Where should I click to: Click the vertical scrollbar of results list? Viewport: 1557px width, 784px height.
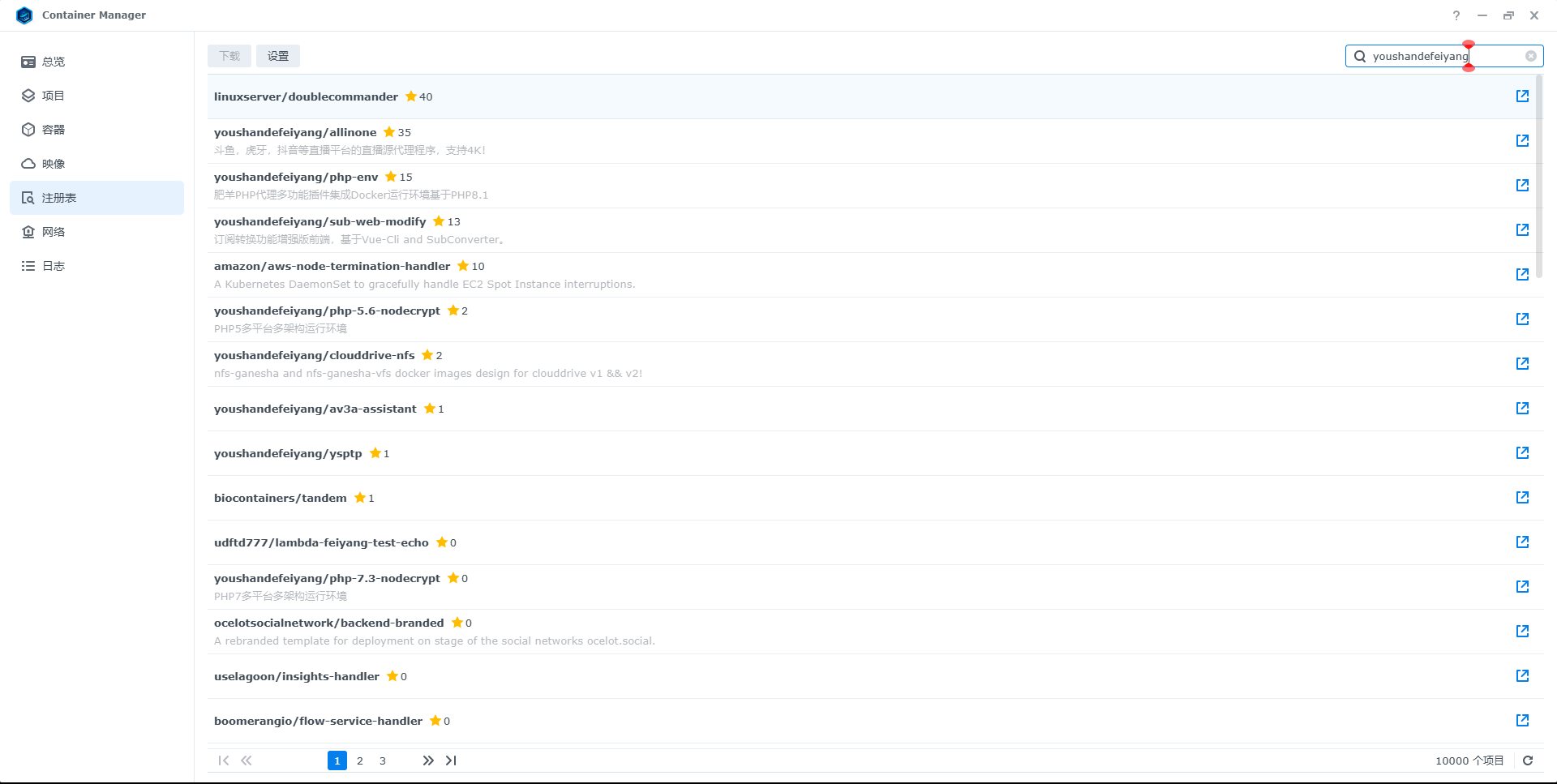click(1538, 178)
